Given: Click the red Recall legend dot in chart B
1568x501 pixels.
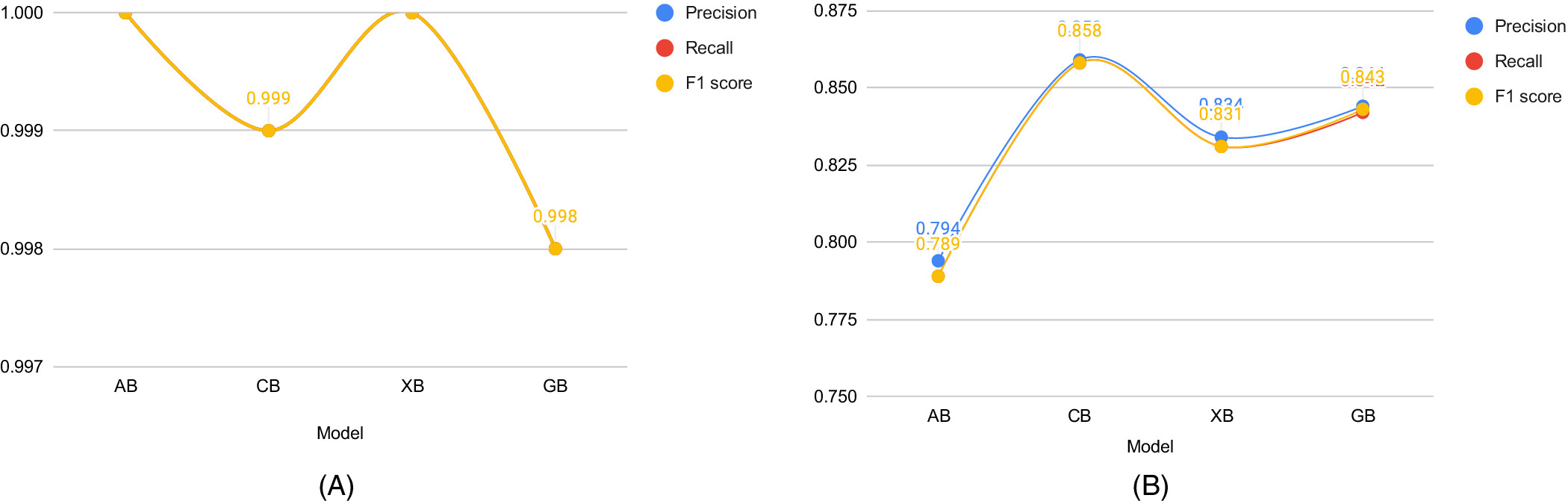Looking at the screenshot, I should 1474,61.
